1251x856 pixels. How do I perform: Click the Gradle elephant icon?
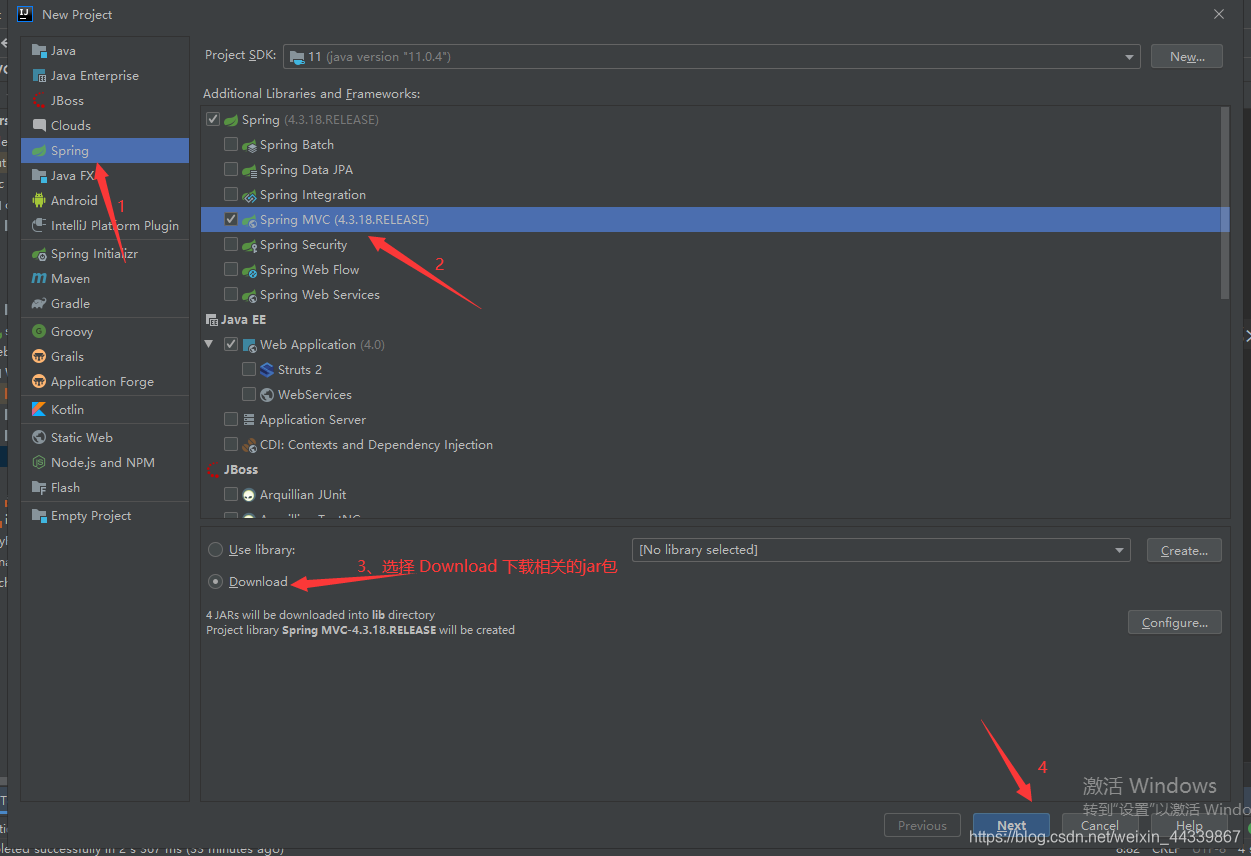click(39, 303)
